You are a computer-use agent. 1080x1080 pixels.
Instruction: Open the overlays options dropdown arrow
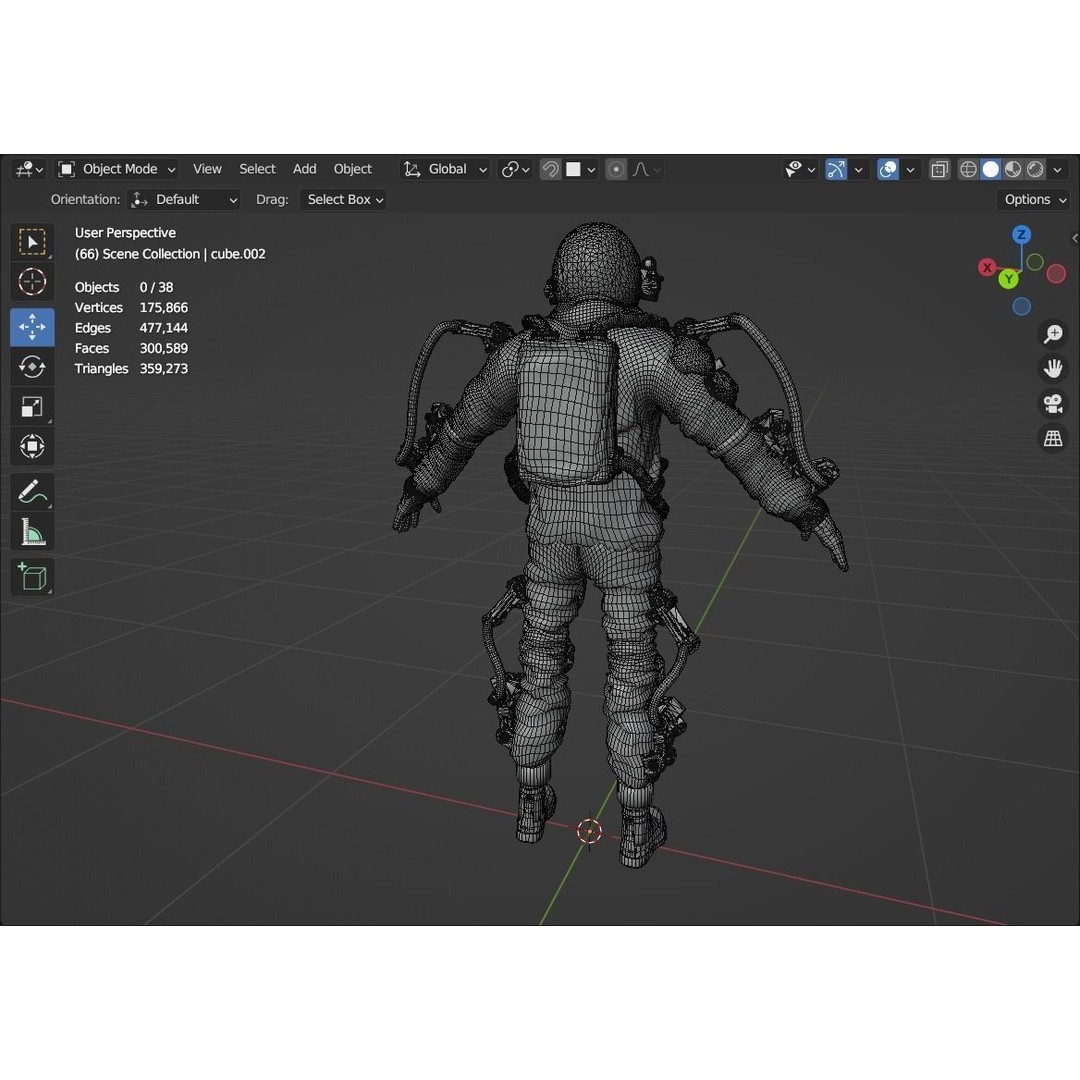tap(910, 169)
